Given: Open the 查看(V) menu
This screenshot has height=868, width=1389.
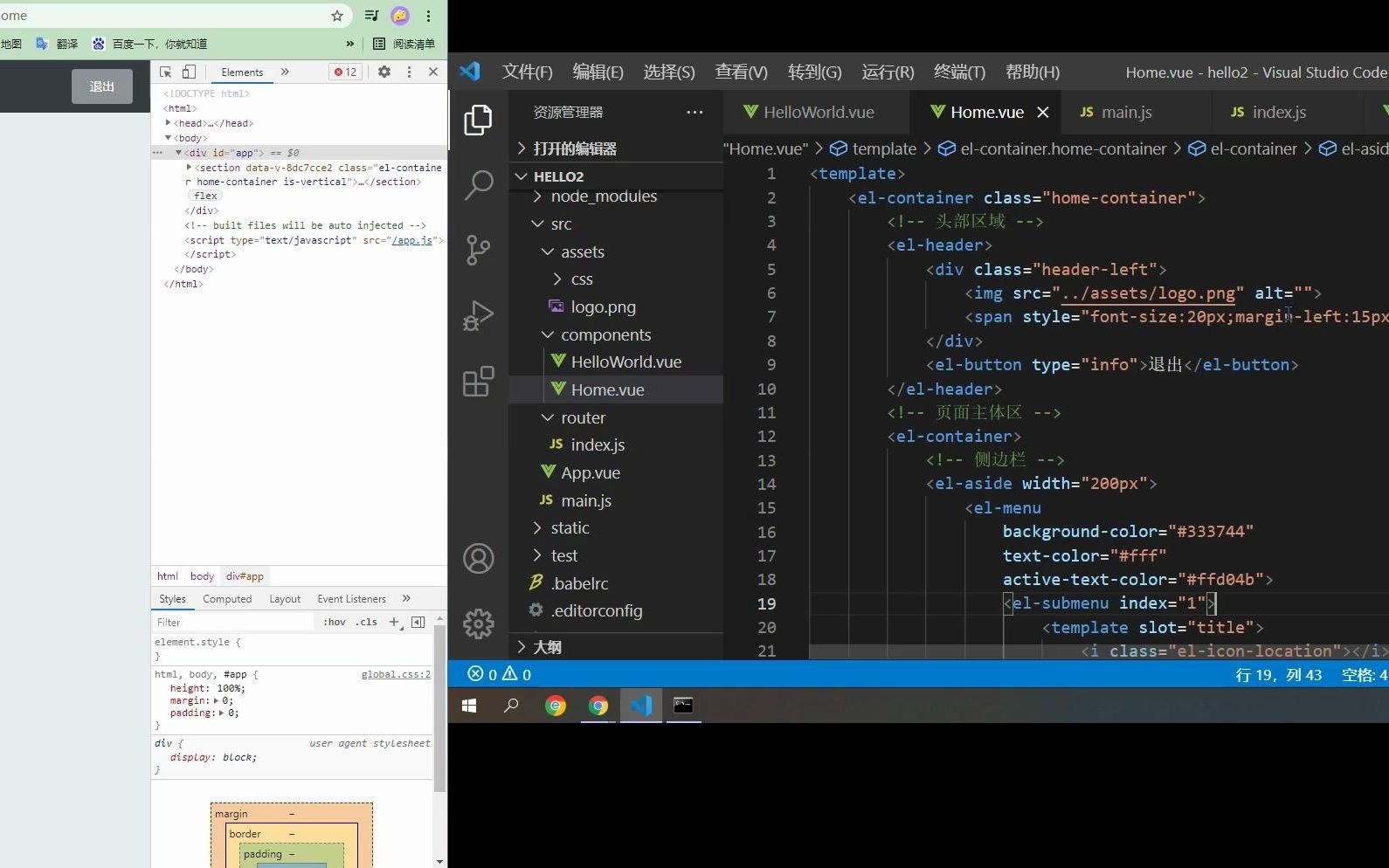Looking at the screenshot, I should tap(742, 72).
